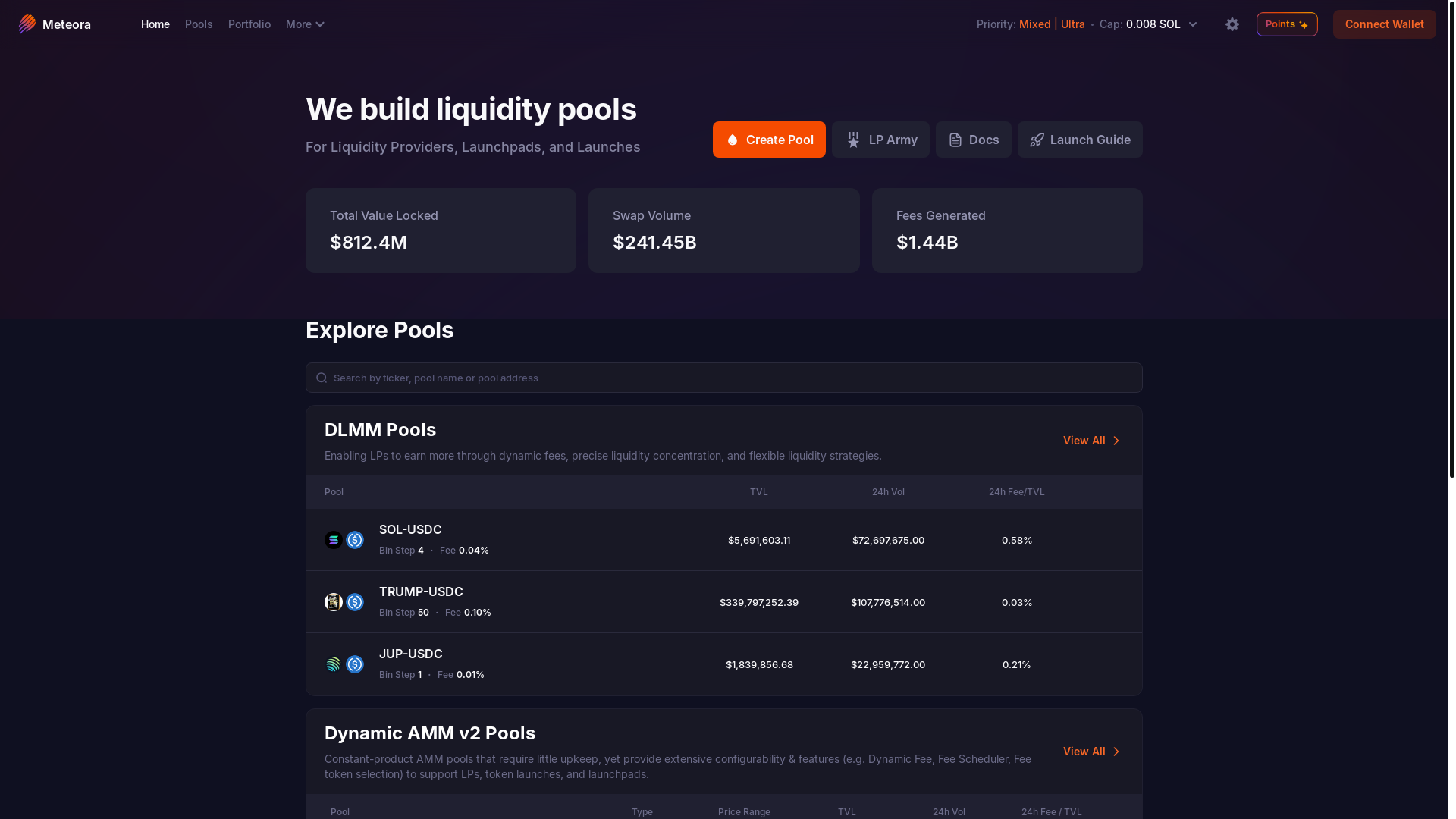Viewport: 1456px width, 819px height.
Task: Click the Mixed | Ultra priority setting
Action: pos(1052,24)
